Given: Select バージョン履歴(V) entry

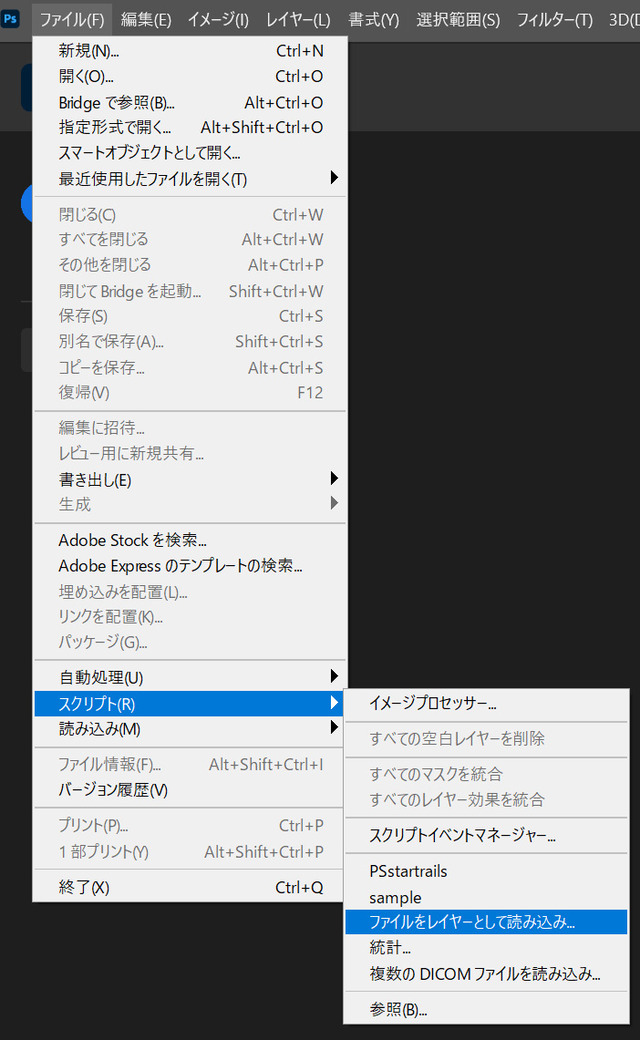Looking at the screenshot, I should click(x=190, y=790).
